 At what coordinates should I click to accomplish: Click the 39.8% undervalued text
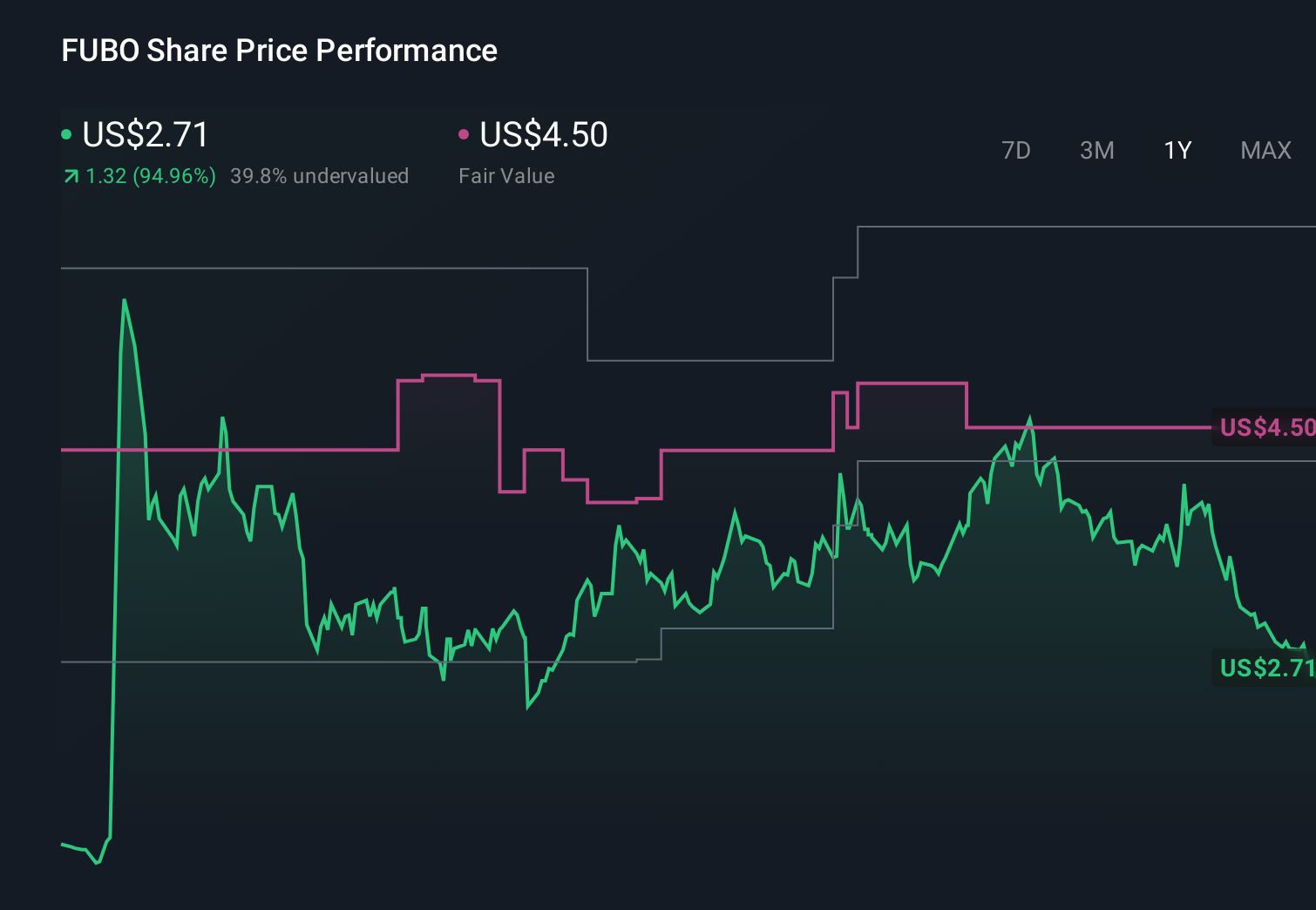pyautogui.click(x=319, y=176)
